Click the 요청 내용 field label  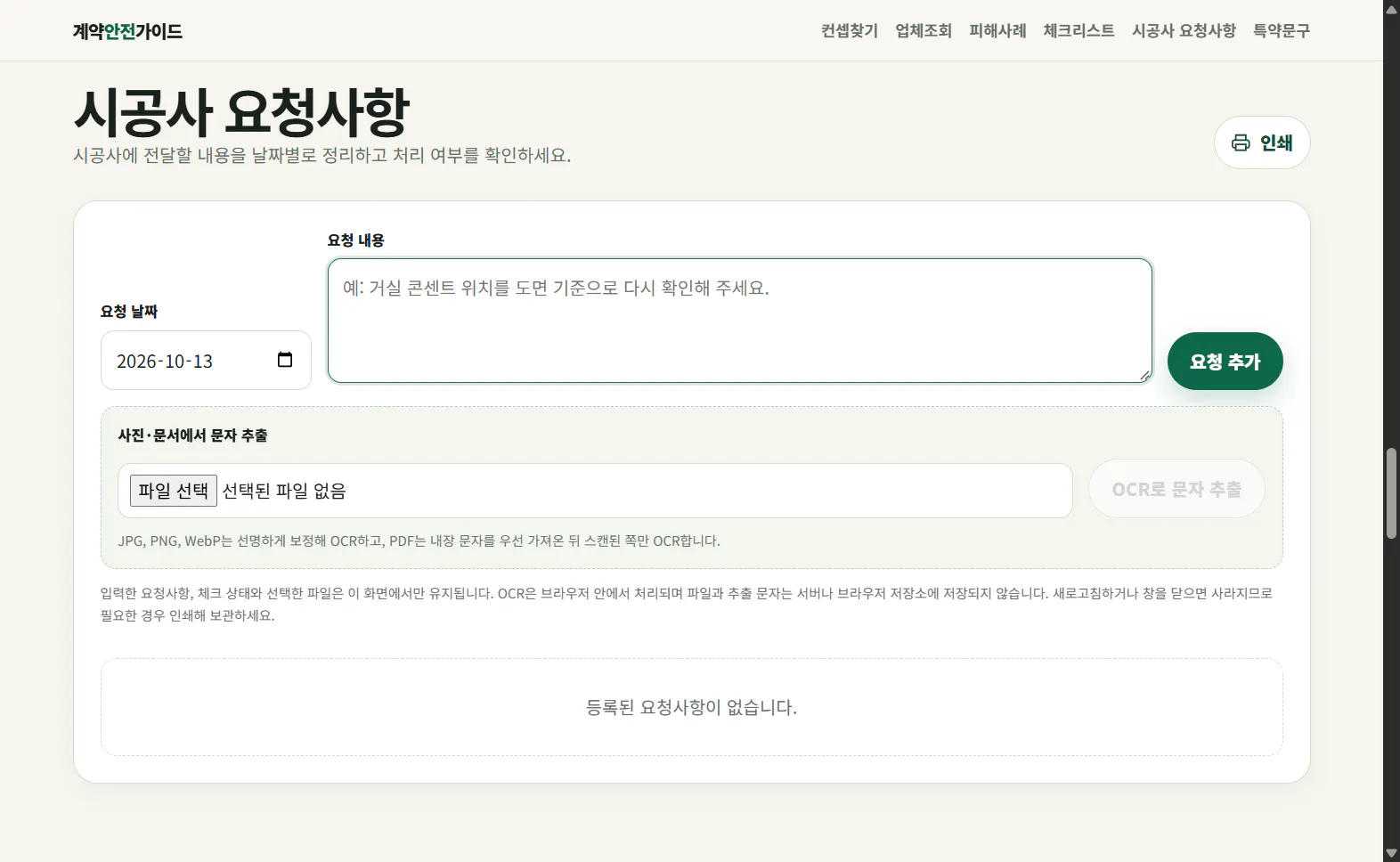point(356,240)
